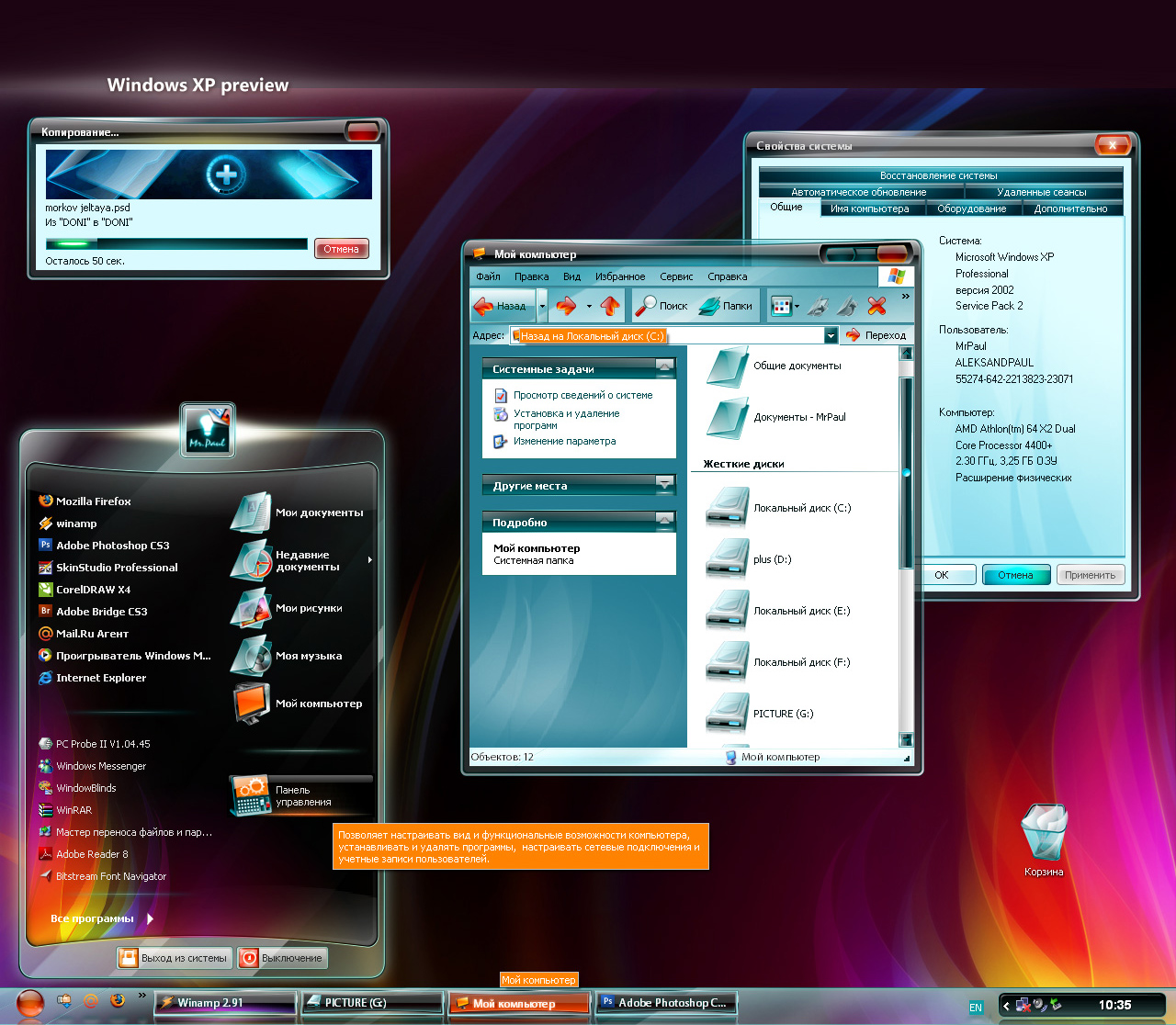Select the plus (D:) drive icon
The image size is (1176, 1025).
coord(728,558)
